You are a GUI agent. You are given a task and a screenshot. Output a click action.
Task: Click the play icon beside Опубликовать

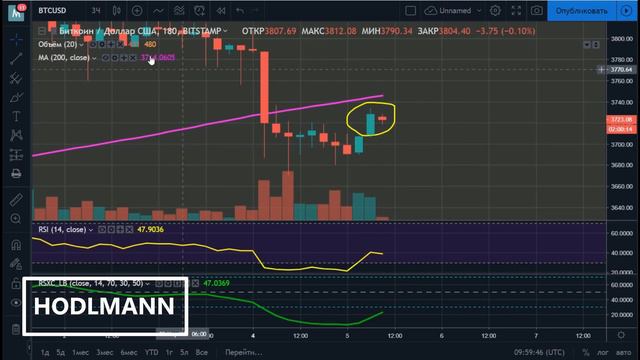(626, 11)
